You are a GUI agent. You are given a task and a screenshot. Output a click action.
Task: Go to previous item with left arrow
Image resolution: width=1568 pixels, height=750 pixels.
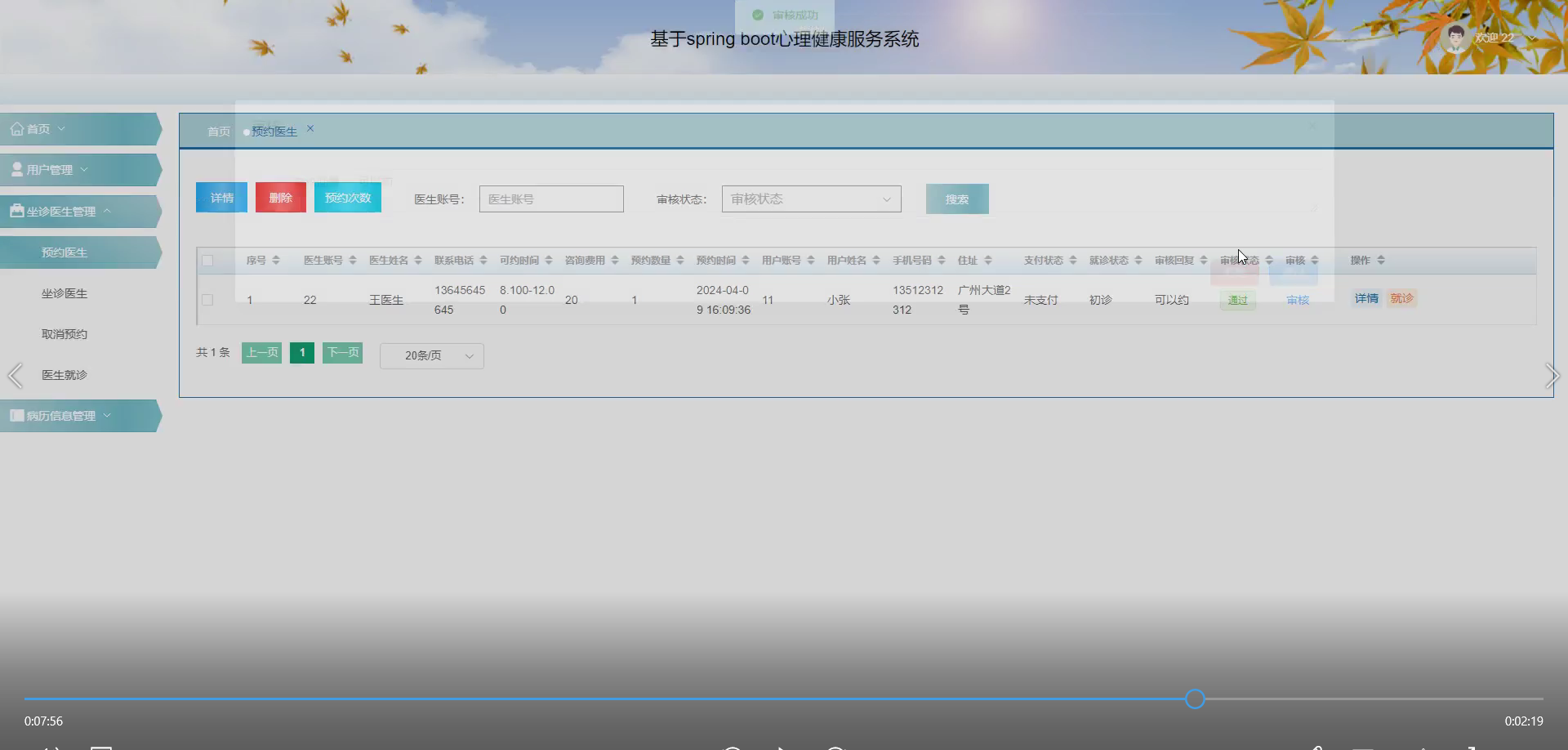click(15, 376)
